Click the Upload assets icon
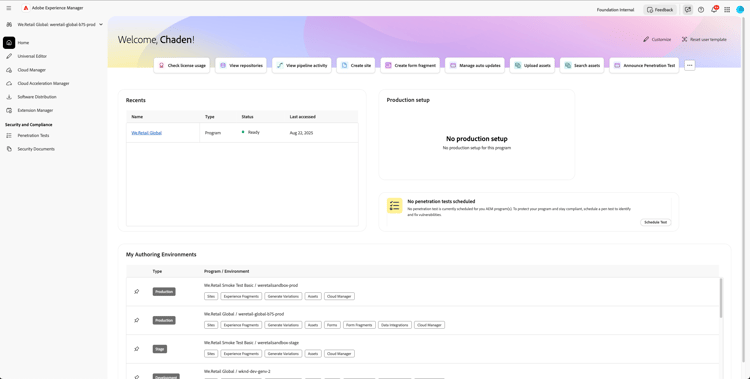The image size is (750, 379). click(x=518, y=66)
